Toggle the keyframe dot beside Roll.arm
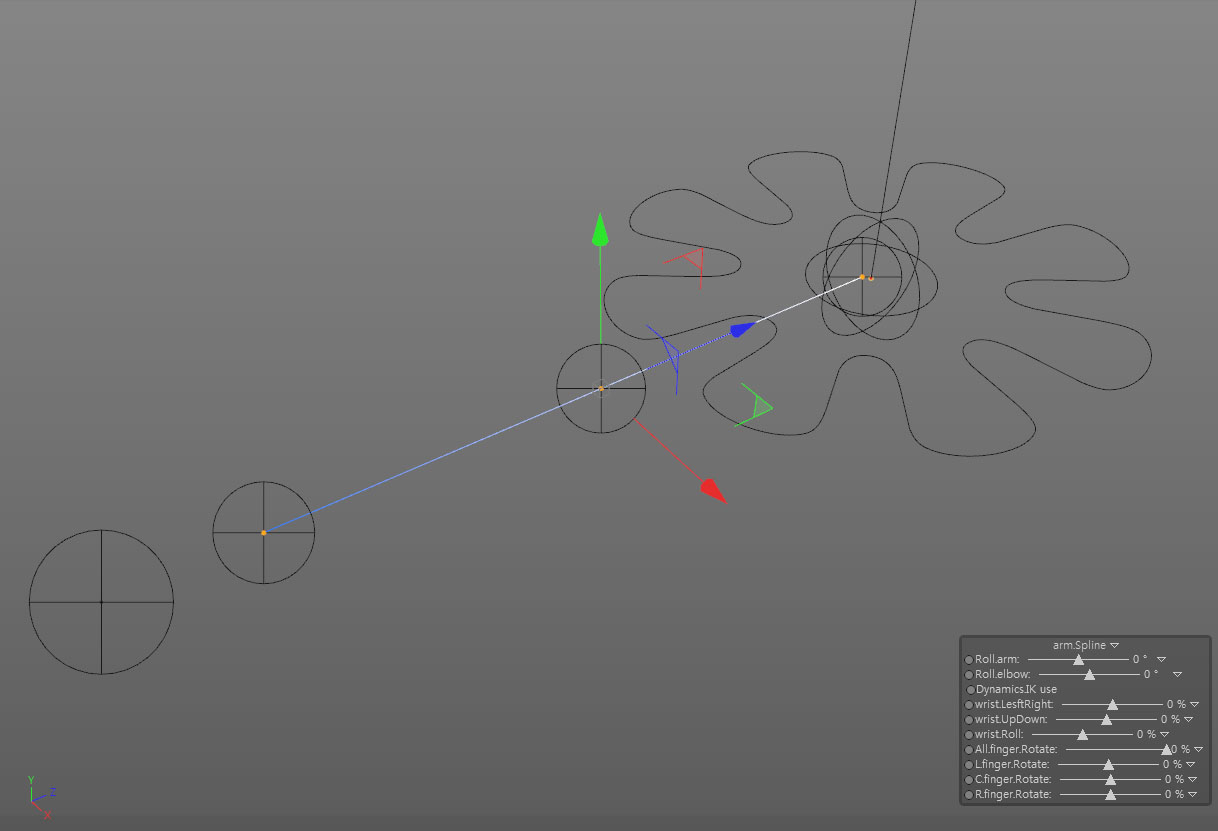 (968, 660)
